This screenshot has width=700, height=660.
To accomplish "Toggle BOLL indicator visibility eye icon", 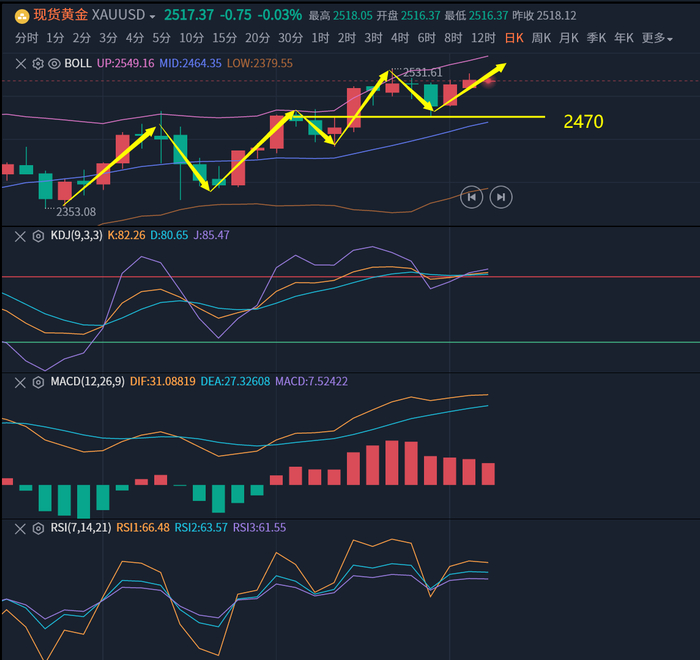I will pos(54,62).
